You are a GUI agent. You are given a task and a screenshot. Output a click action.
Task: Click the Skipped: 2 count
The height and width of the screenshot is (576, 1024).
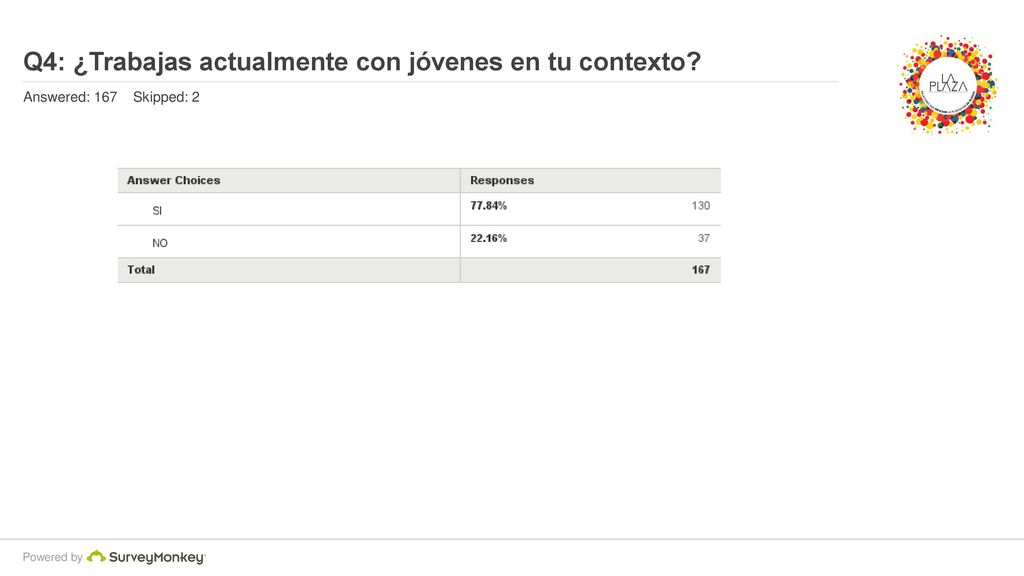166,97
